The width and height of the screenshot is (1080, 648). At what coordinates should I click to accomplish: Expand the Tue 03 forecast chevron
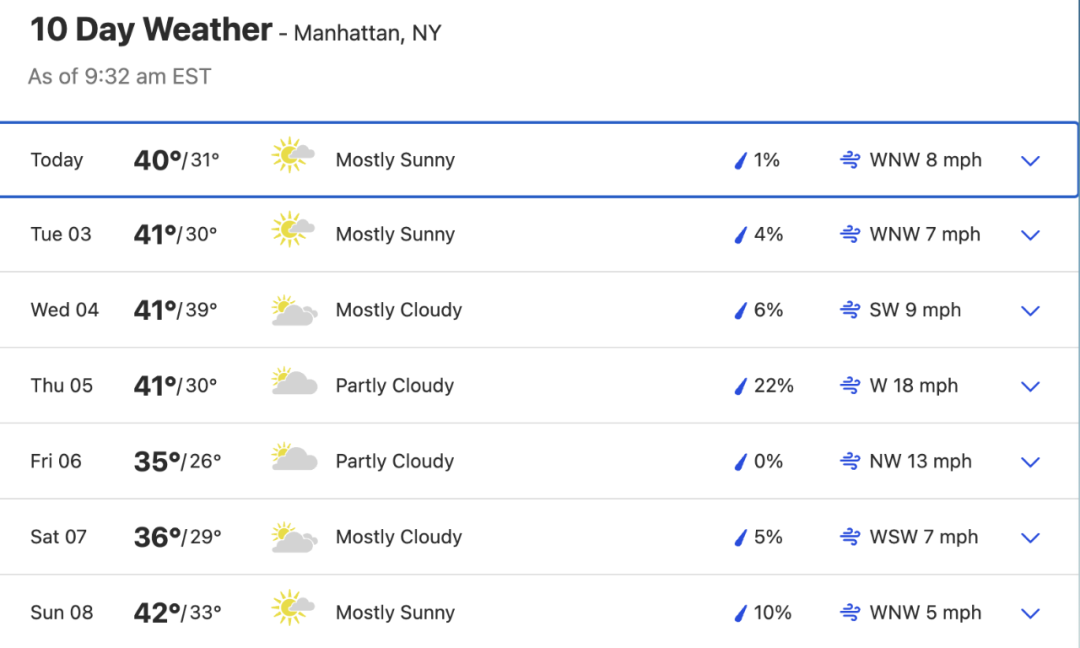pos(1030,236)
